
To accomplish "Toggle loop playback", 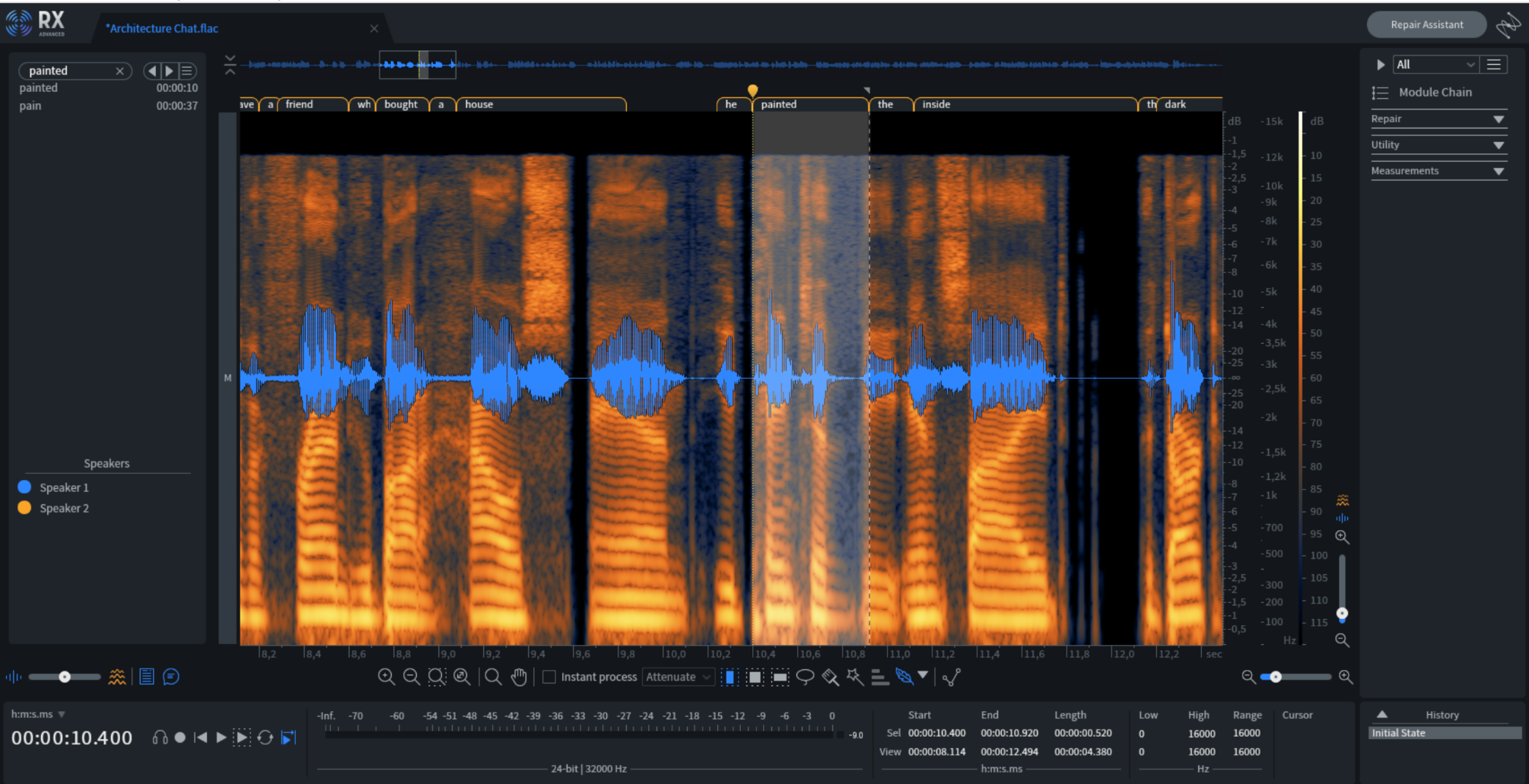I will coord(265,738).
